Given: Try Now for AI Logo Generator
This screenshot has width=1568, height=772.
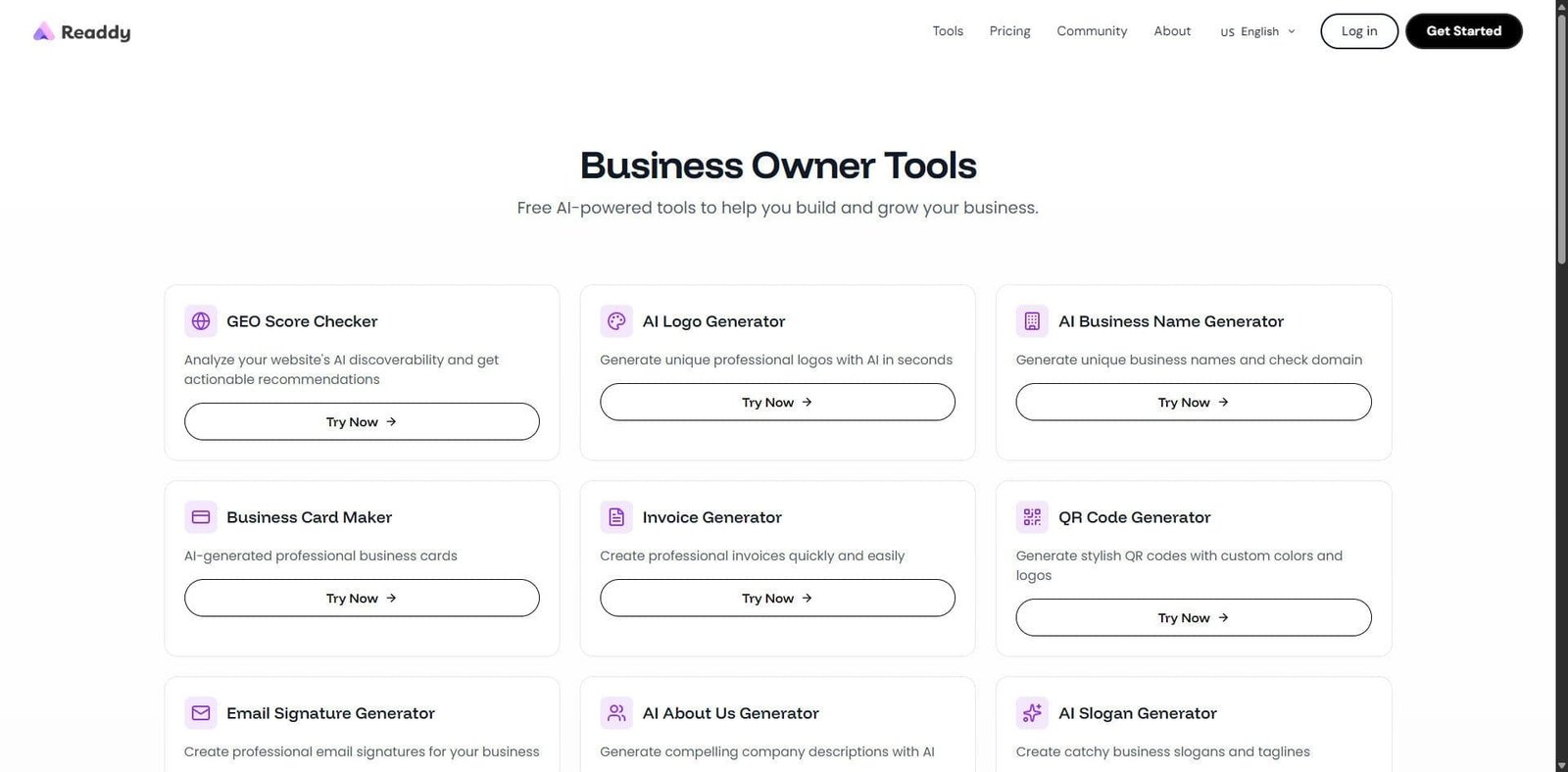Looking at the screenshot, I should [777, 402].
